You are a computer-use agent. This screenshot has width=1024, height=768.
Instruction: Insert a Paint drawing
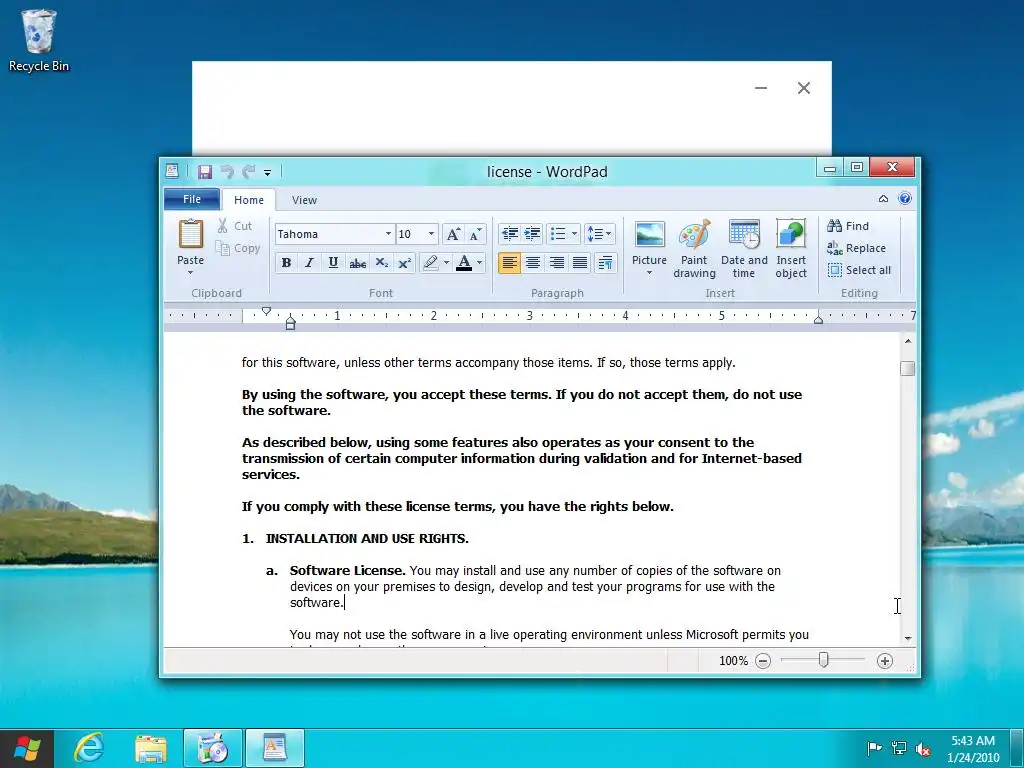click(694, 249)
